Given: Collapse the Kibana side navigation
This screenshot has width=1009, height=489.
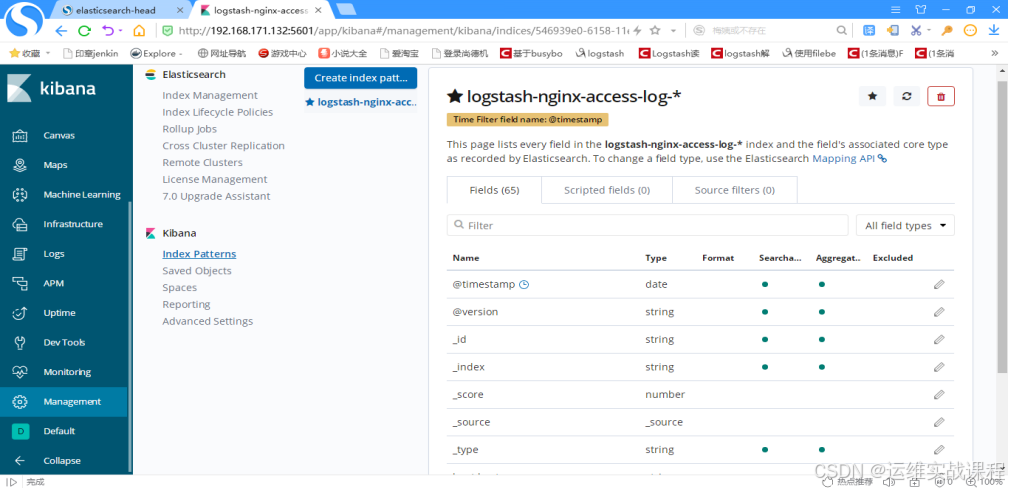Looking at the screenshot, I should point(62,461).
